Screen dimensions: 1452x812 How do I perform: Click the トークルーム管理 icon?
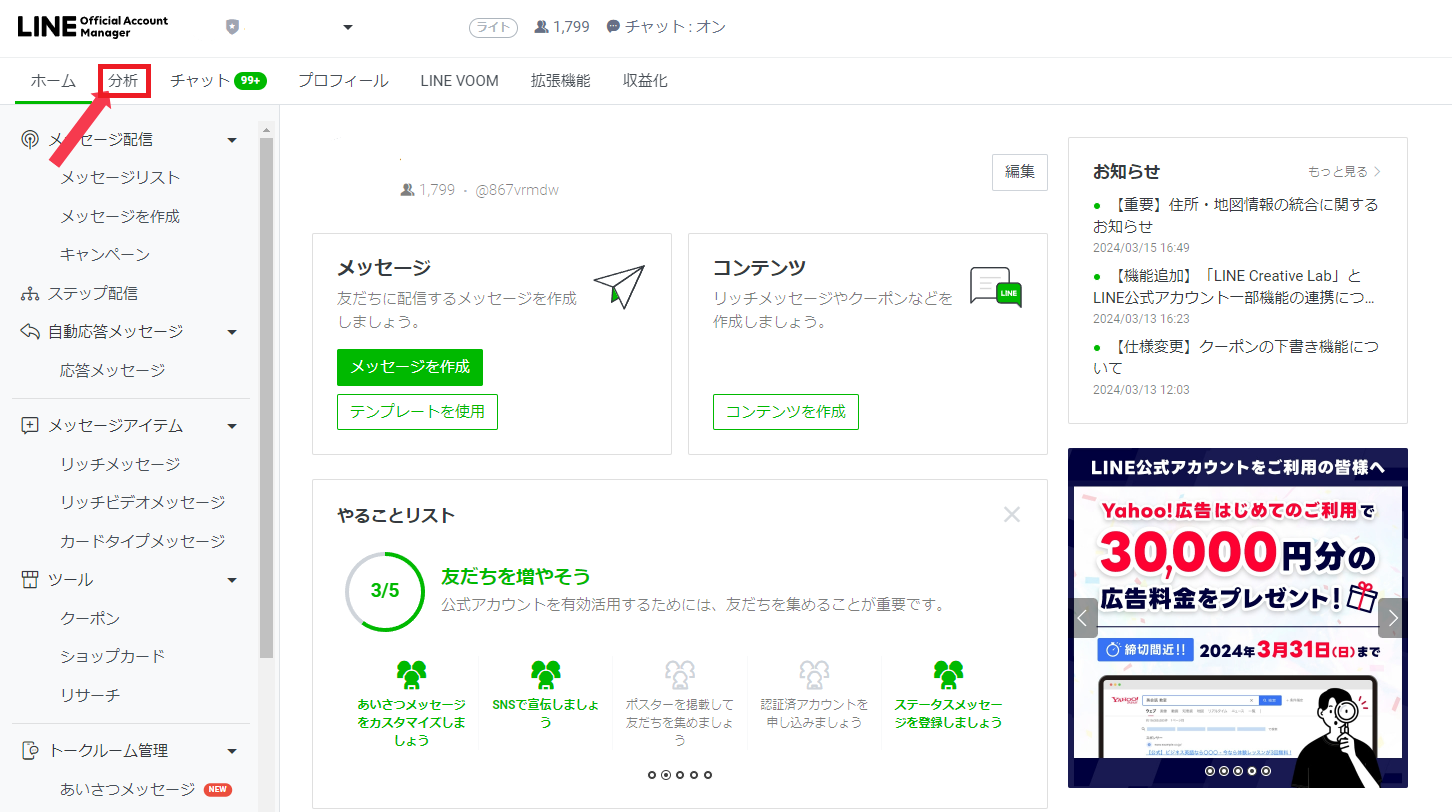(x=30, y=751)
